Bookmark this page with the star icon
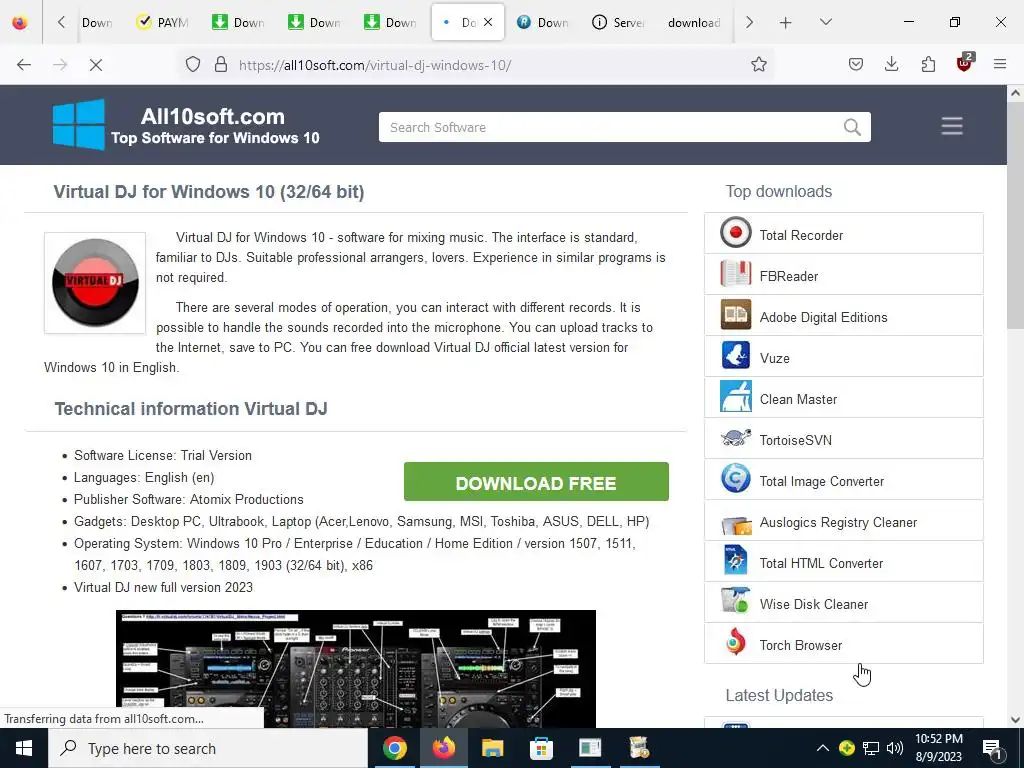Image resolution: width=1024 pixels, height=768 pixels. tap(758, 64)
